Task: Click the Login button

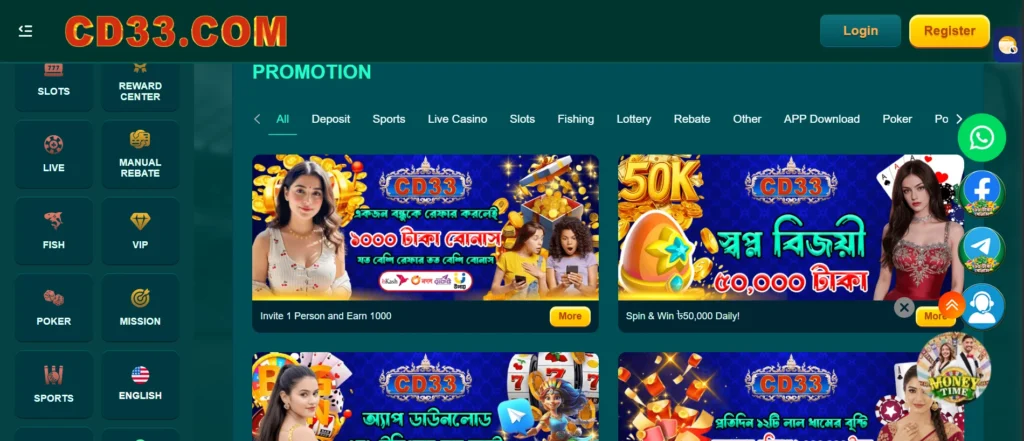Action: (x=860, y=31)
